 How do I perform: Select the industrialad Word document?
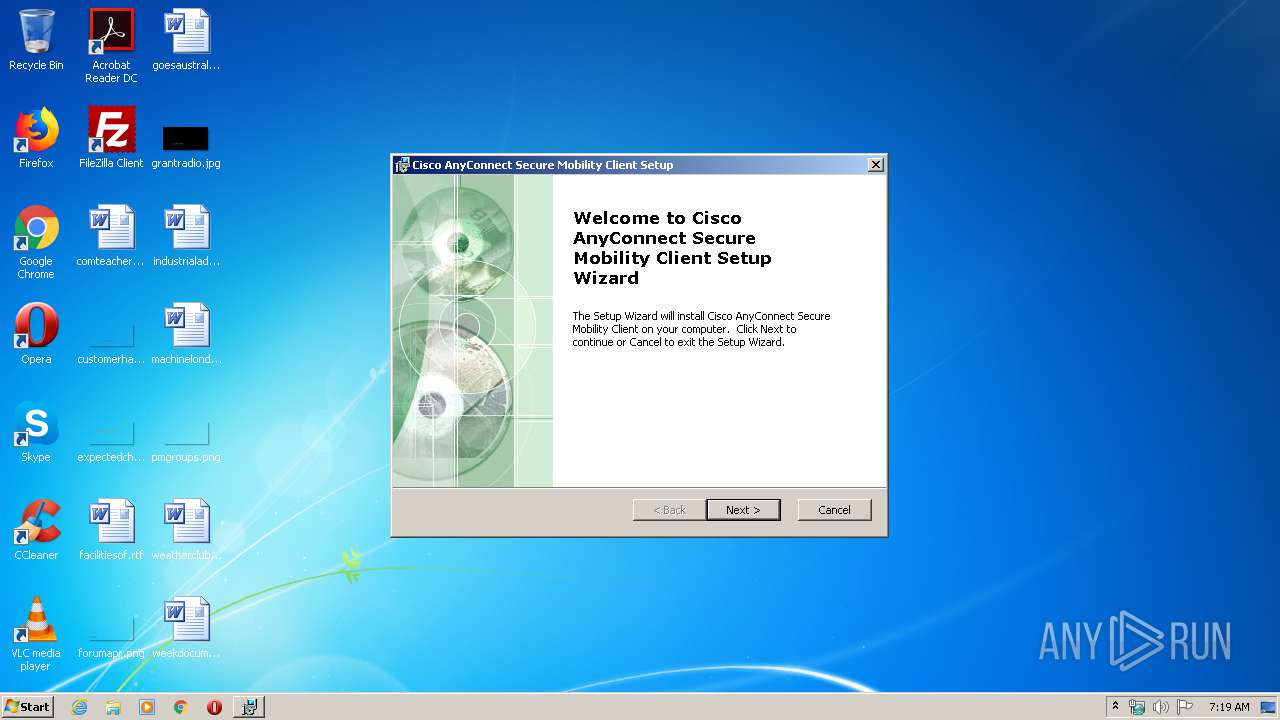click(x=187, y=236)
